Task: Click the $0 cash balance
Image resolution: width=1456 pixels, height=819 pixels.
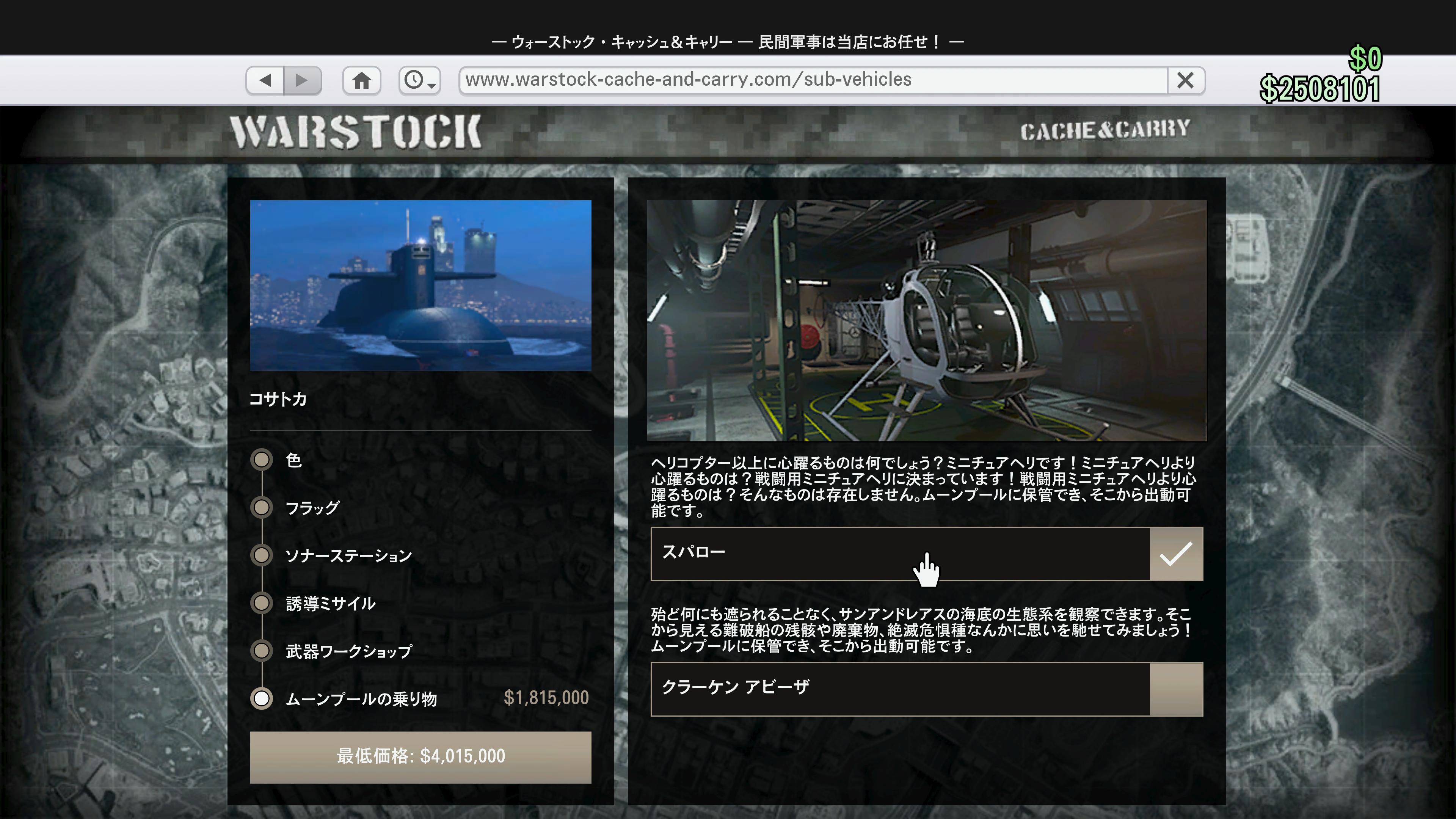Action: coord(1365,58)
